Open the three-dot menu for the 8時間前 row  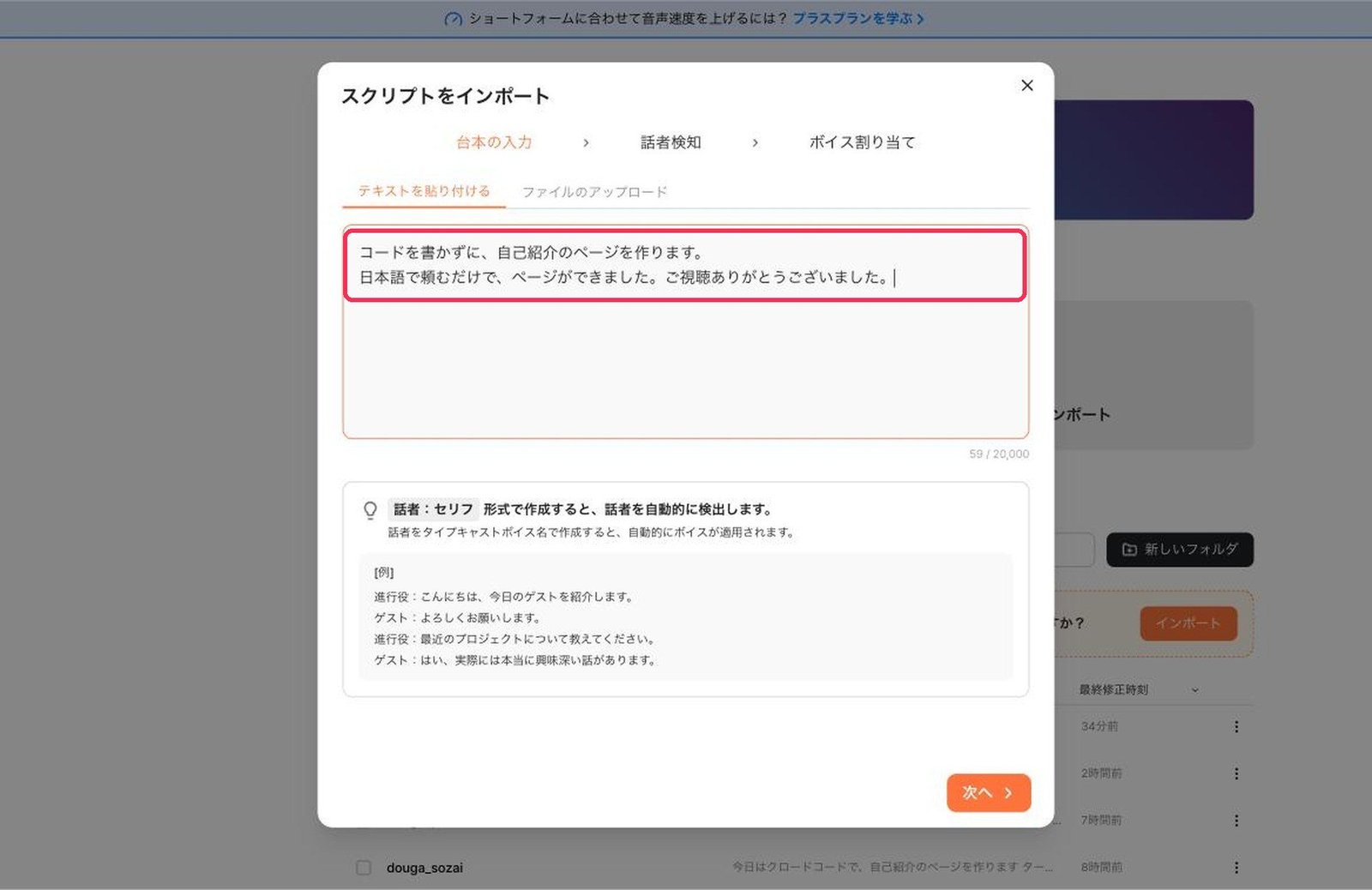(1236, 868)
